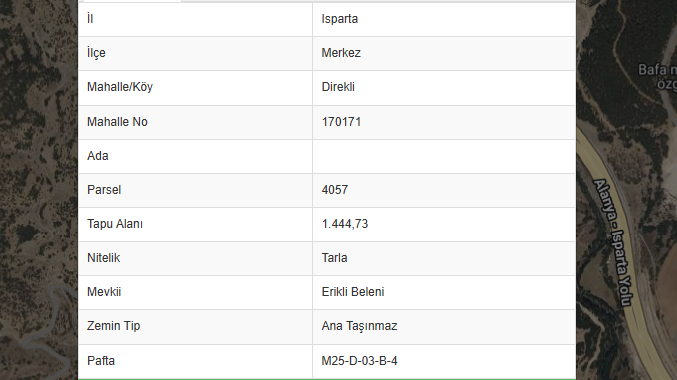Screen dimensions: 677x380
Task: Select the Direkli neighborhood value
Action: pos(338,87)
